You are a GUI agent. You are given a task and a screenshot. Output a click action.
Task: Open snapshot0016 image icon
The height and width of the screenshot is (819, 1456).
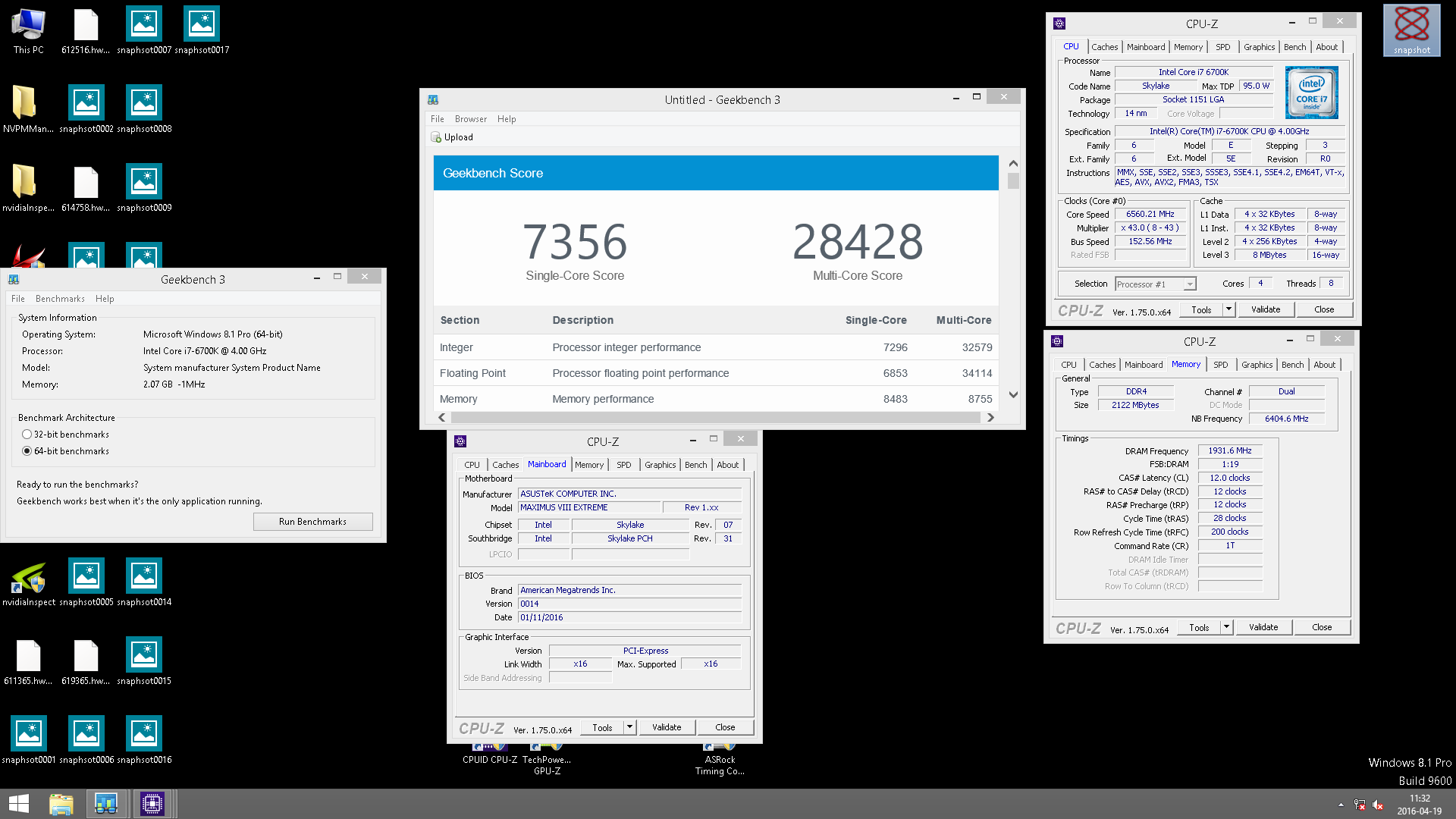click(144, 742)
